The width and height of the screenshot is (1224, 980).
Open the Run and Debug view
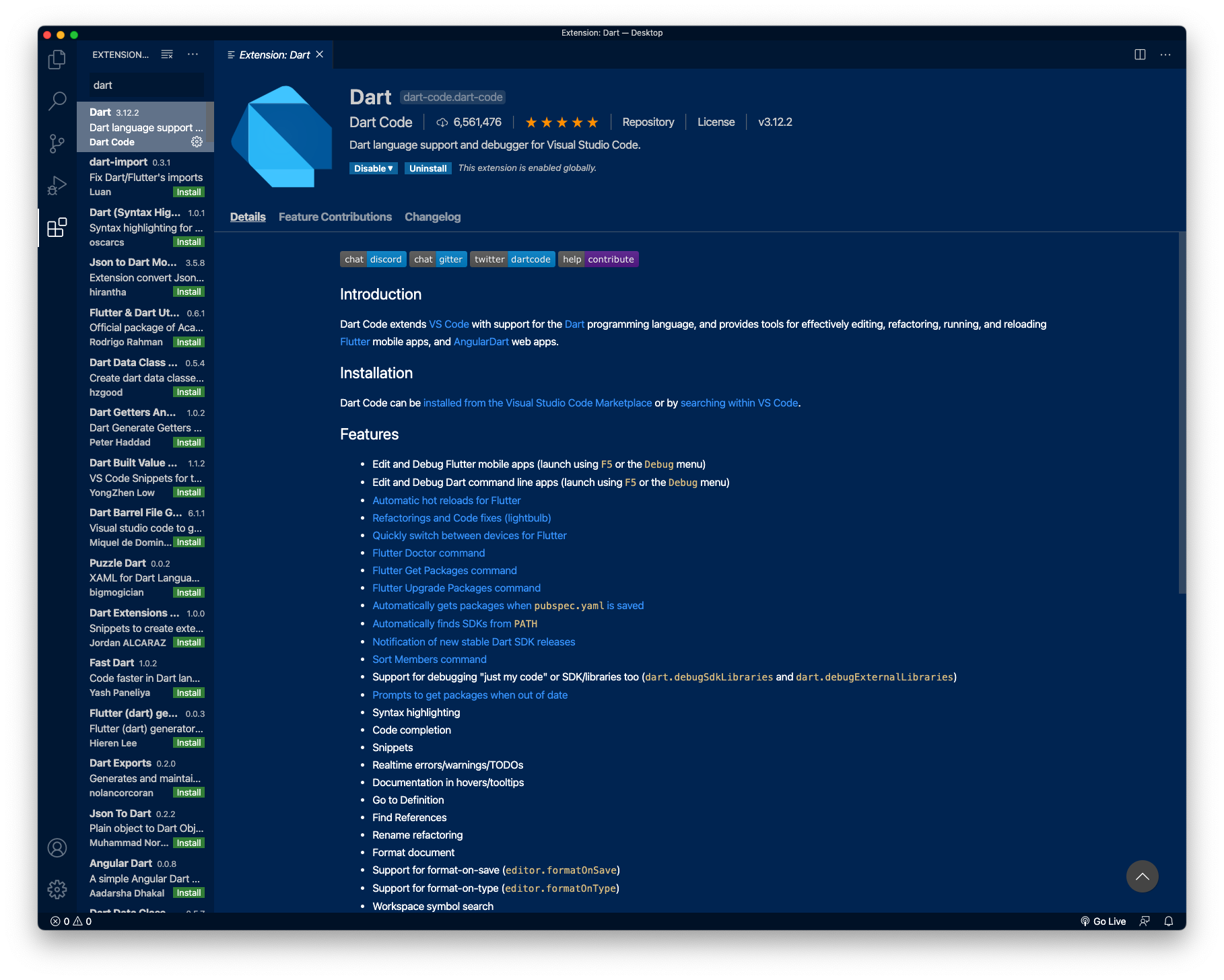[x=57, y=185]
